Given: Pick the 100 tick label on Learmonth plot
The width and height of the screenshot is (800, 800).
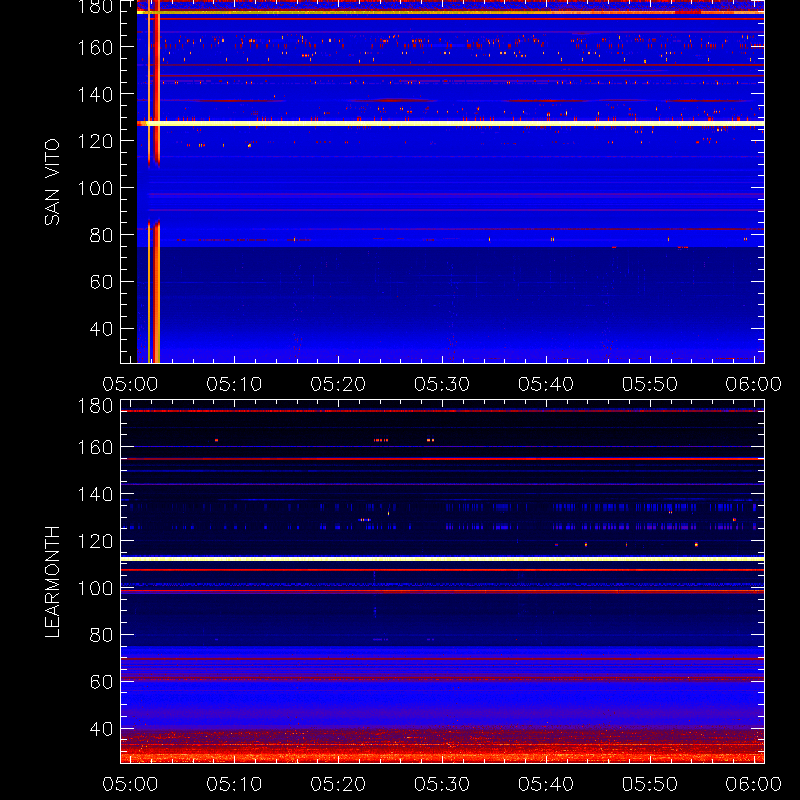Looking at the screenshot, I should click(95, 588).
